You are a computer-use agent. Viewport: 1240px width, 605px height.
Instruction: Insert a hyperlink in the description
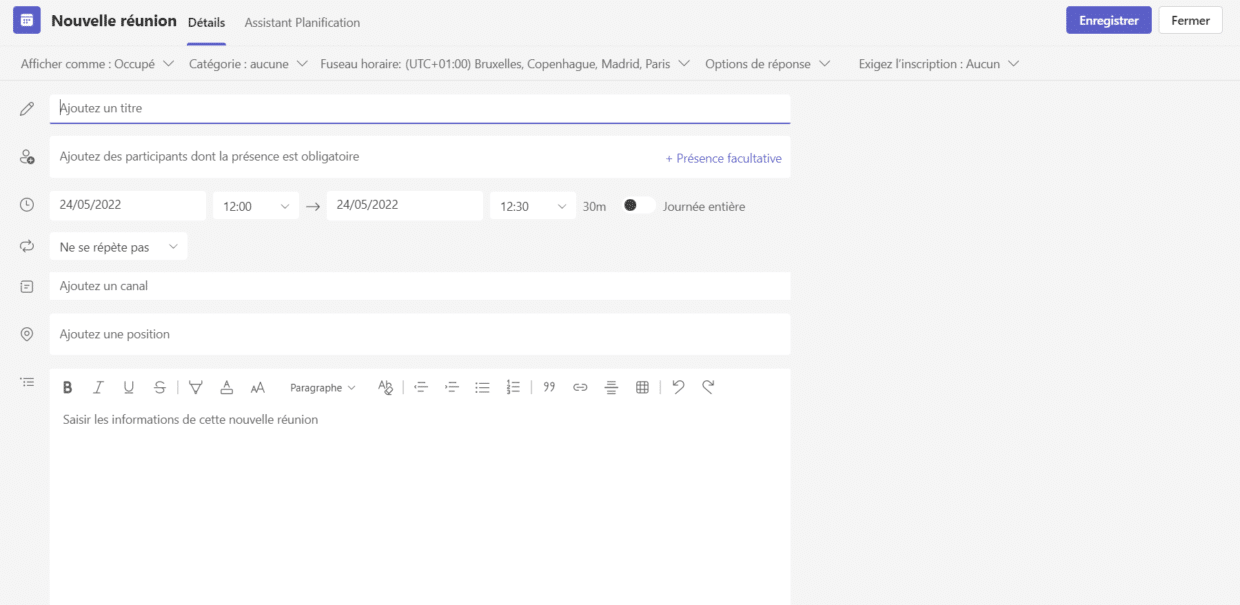(x=580, y=388)
